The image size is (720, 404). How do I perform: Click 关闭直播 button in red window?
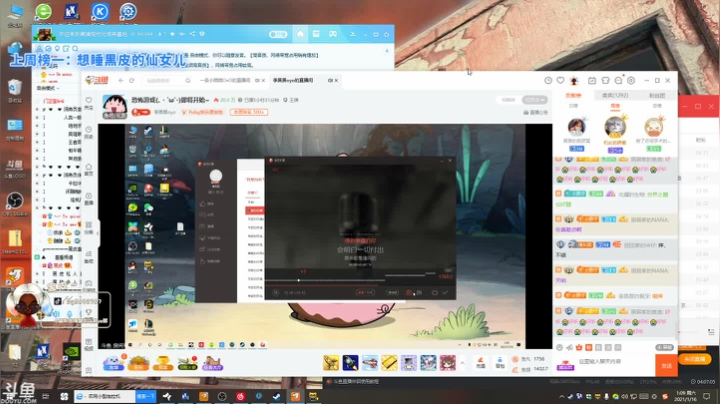coord(694,359)
